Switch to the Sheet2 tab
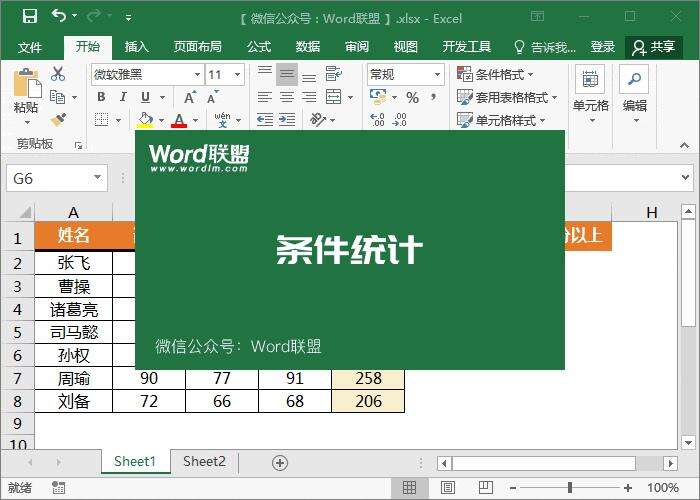Screen dimensions: 700x500 204,461
